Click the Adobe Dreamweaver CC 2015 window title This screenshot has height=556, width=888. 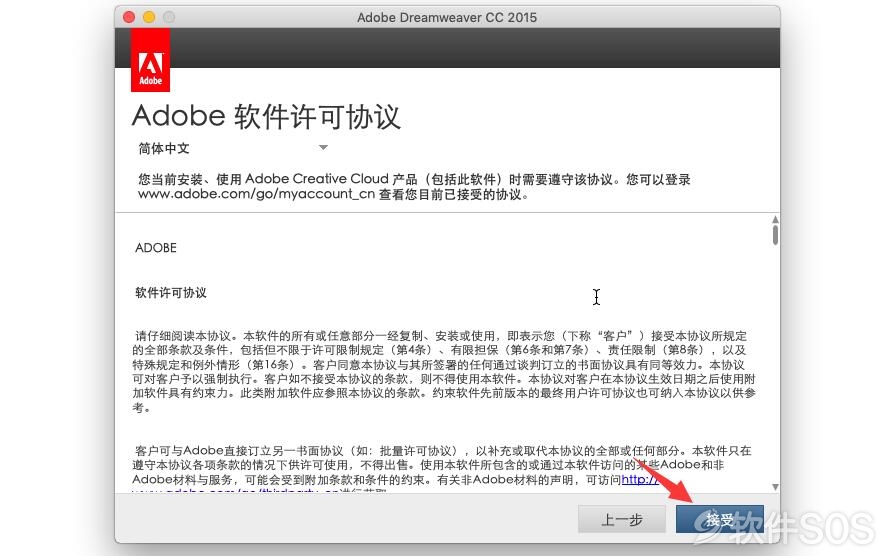pos(447,18)
